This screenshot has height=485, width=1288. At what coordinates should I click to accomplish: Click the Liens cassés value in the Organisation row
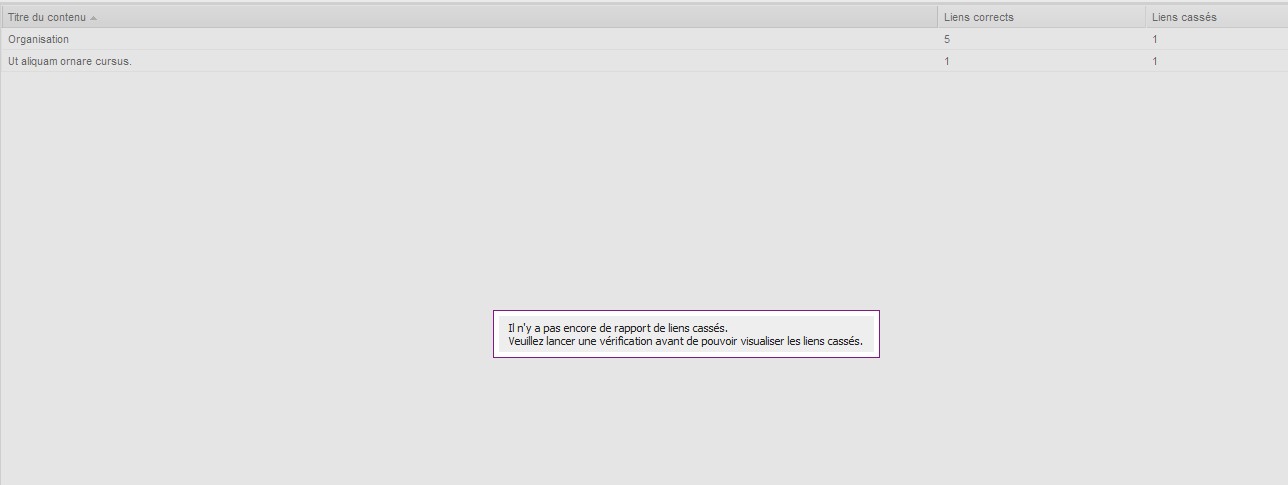tap(1155, 39)
